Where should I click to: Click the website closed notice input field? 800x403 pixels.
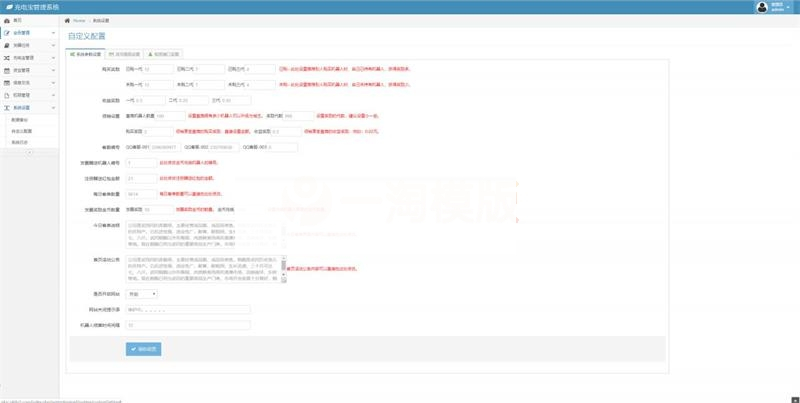188,310
